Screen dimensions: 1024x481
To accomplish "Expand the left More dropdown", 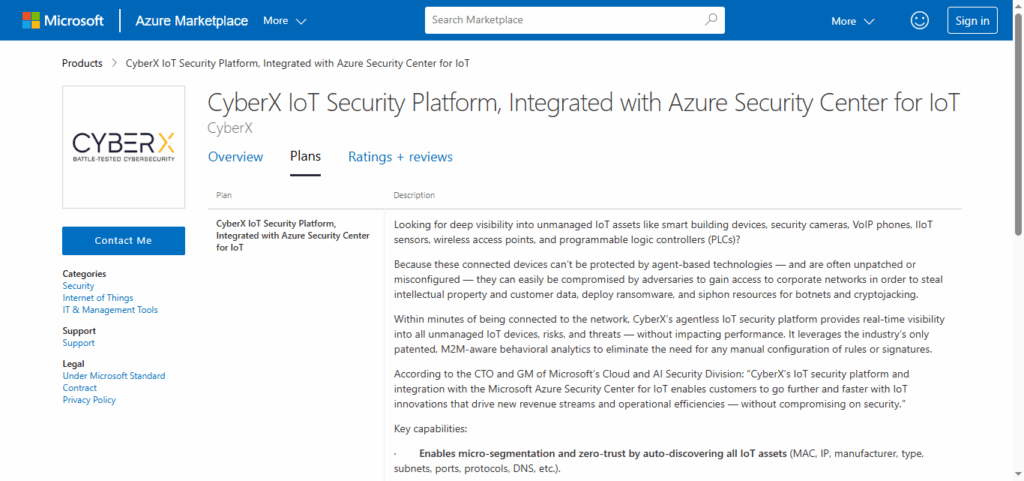I will click(285, 20).
